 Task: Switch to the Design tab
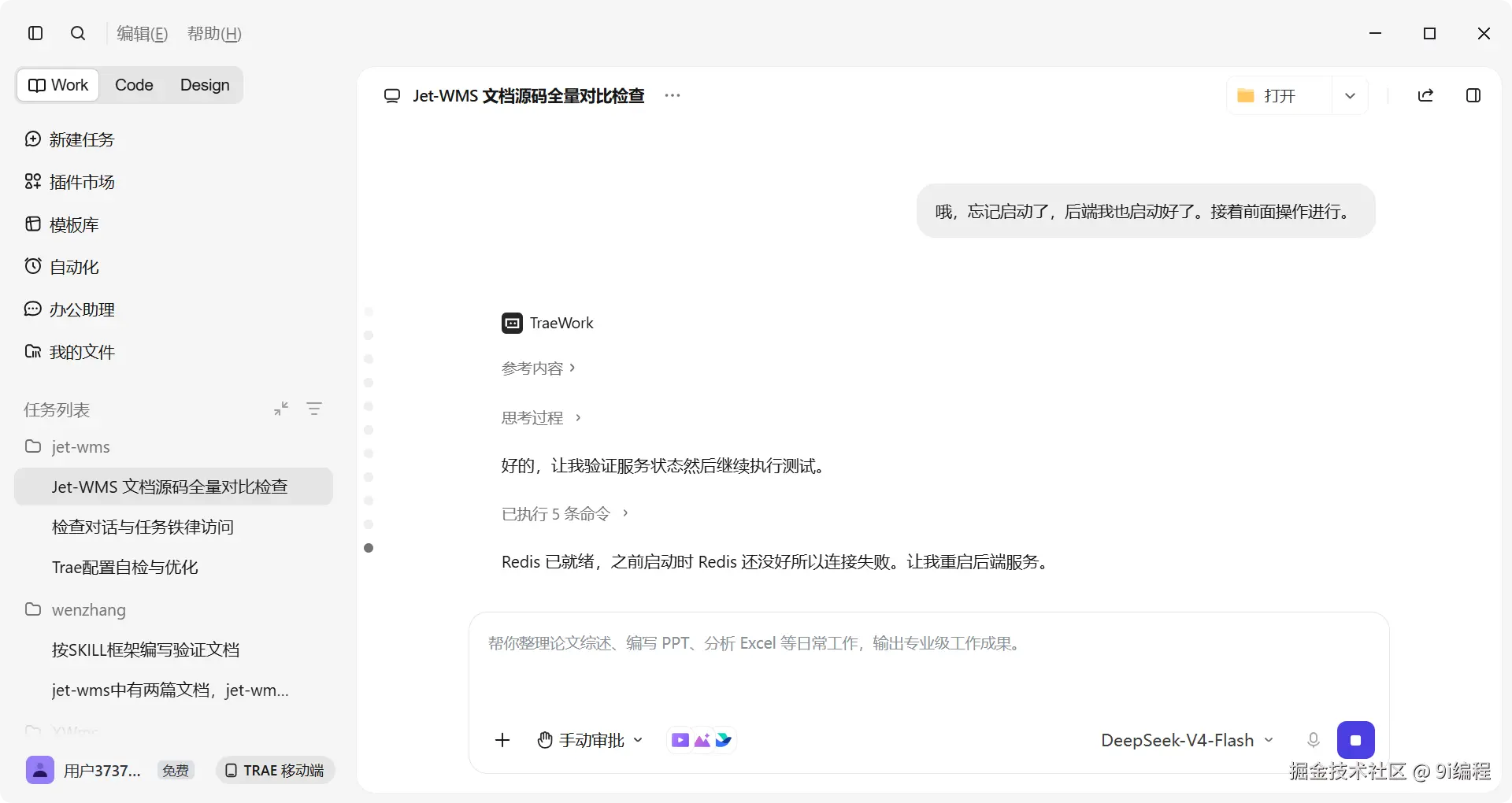(x=205, y=85)
